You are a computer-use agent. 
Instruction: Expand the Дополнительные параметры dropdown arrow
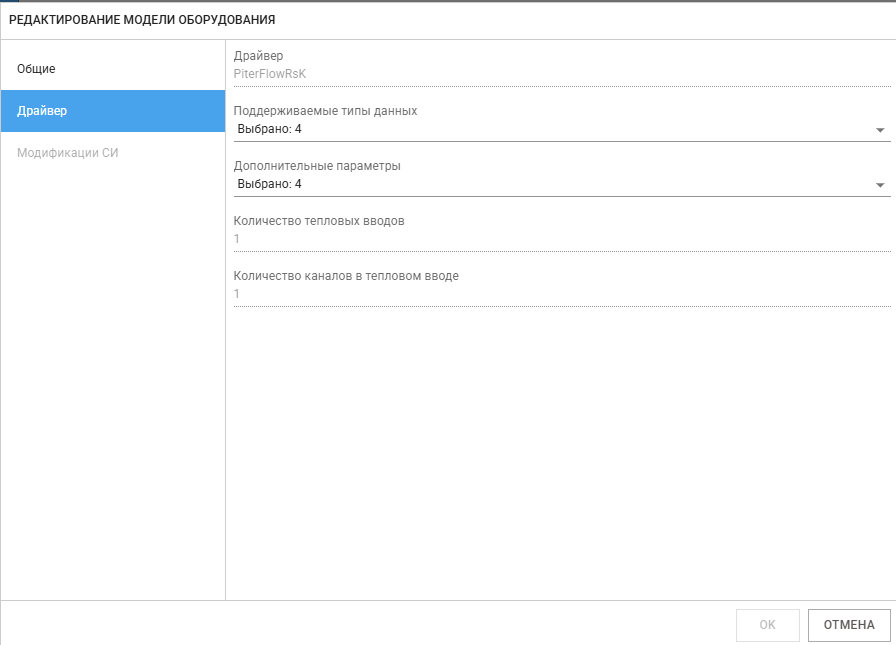[x=880, y=185]
